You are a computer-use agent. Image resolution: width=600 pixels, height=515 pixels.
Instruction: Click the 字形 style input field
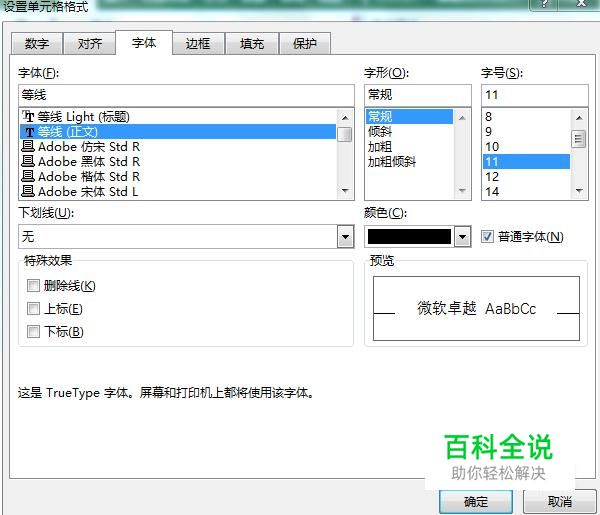[x=418, y=95]
